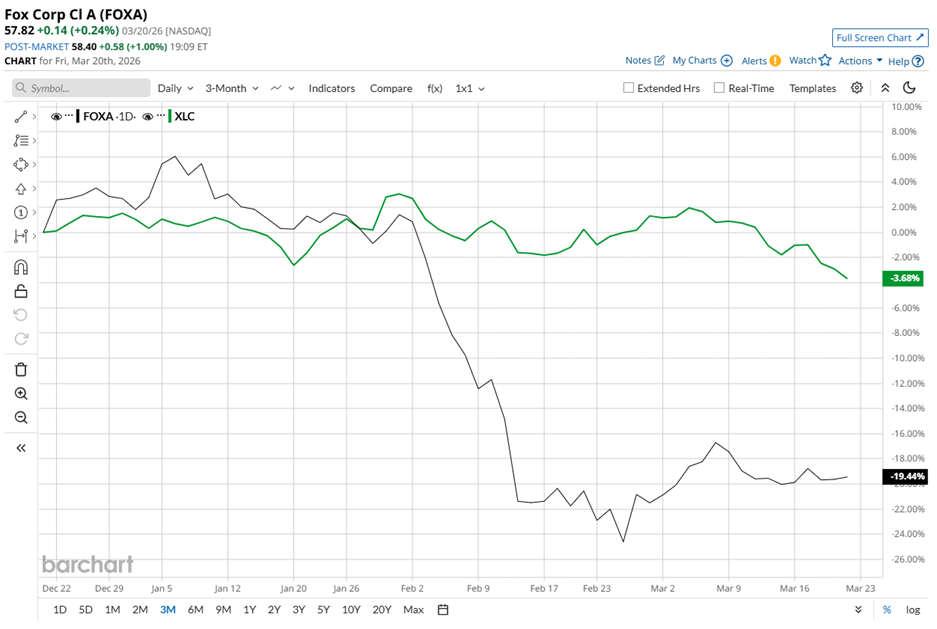Open the f(x) expressions menu
This screenshot has width=937, height=629.
[x=434, y=88]
